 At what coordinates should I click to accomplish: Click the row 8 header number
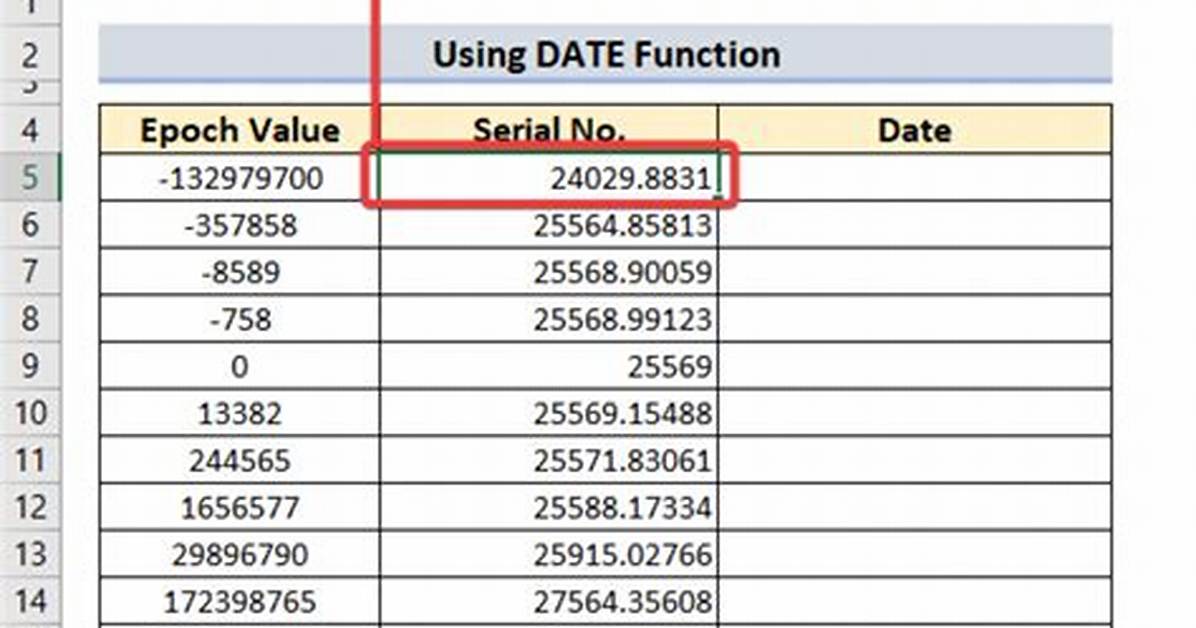30,319
